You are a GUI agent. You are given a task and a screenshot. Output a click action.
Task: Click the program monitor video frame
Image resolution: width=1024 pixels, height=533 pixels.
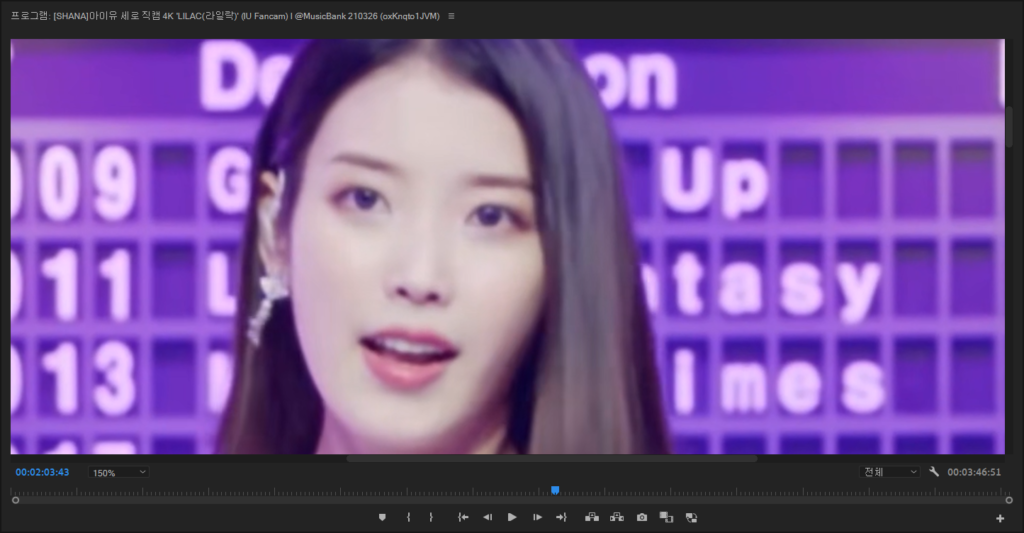tap(507, 247)
